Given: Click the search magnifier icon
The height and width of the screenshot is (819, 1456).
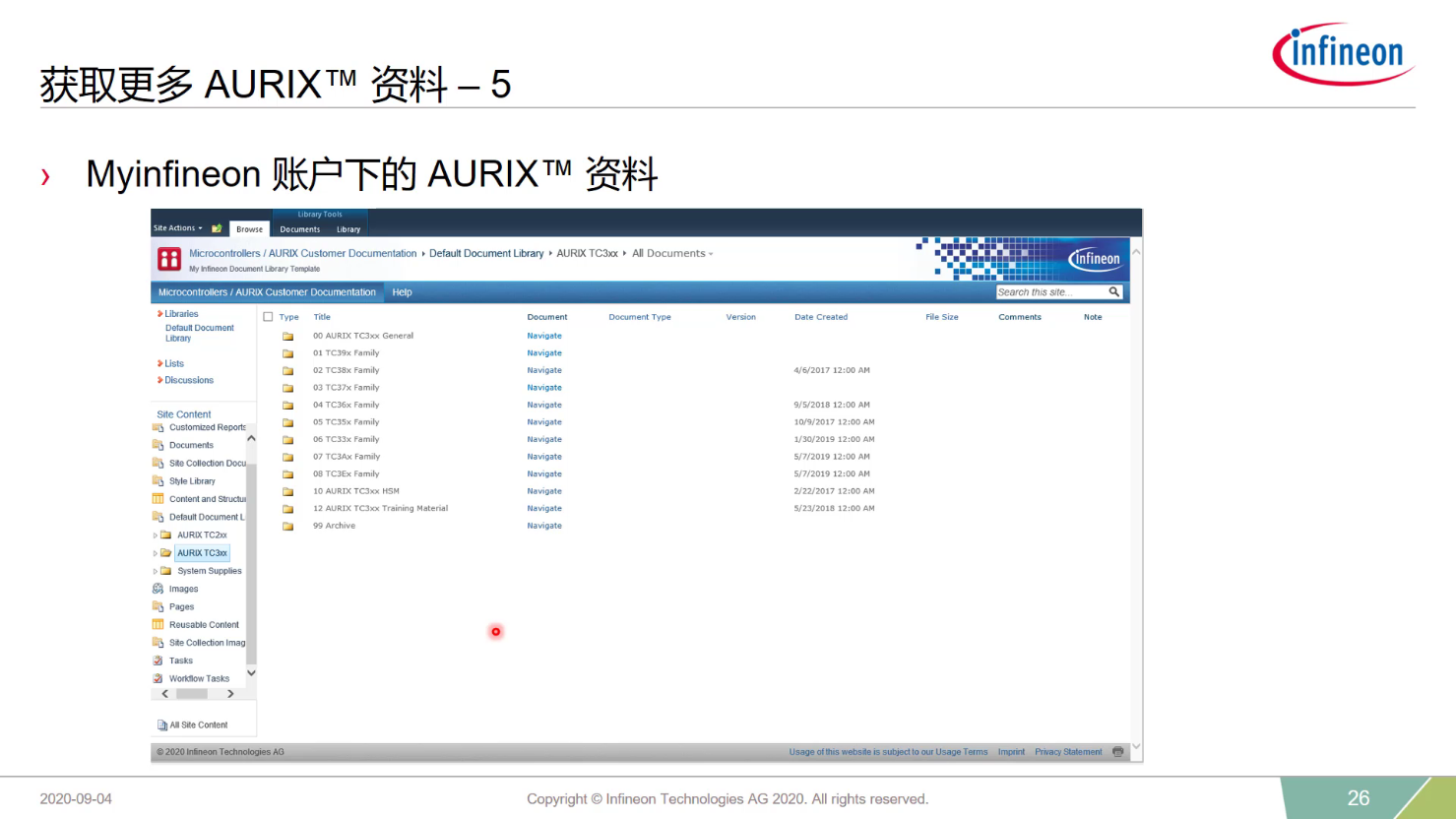Looking at the screenshot, I should point(1113,291).
